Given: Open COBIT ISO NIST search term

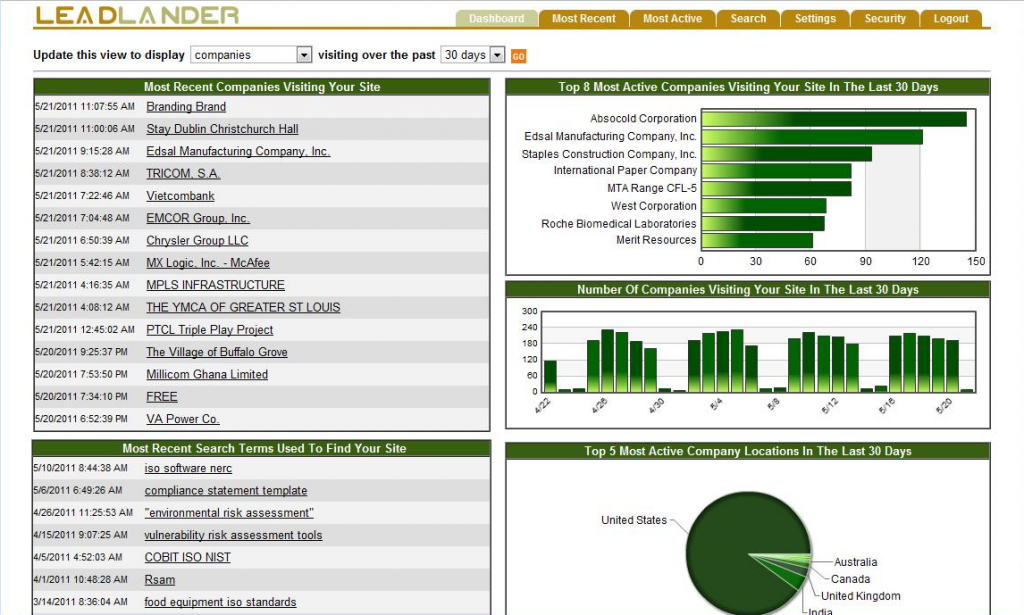Looking at the screenshot, I should click(x=187, y=557).
